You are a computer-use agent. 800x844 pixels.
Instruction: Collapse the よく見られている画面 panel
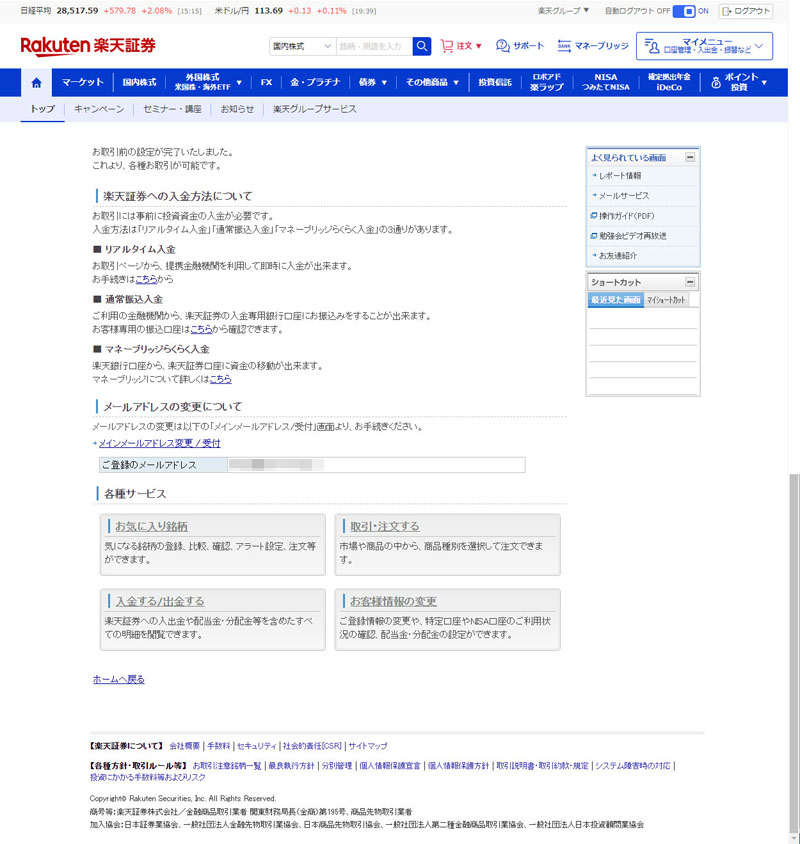coord(690,158)
